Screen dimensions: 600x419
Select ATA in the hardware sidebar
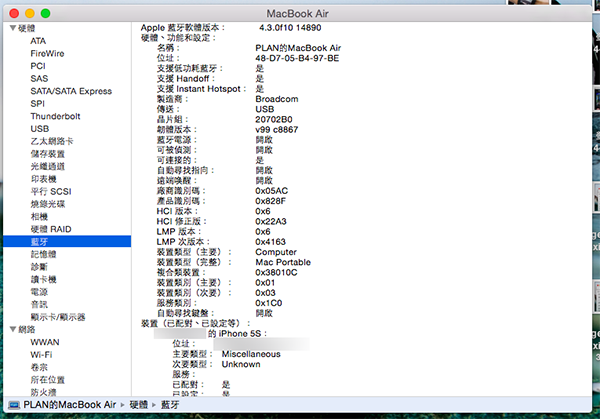coord(38,41)
